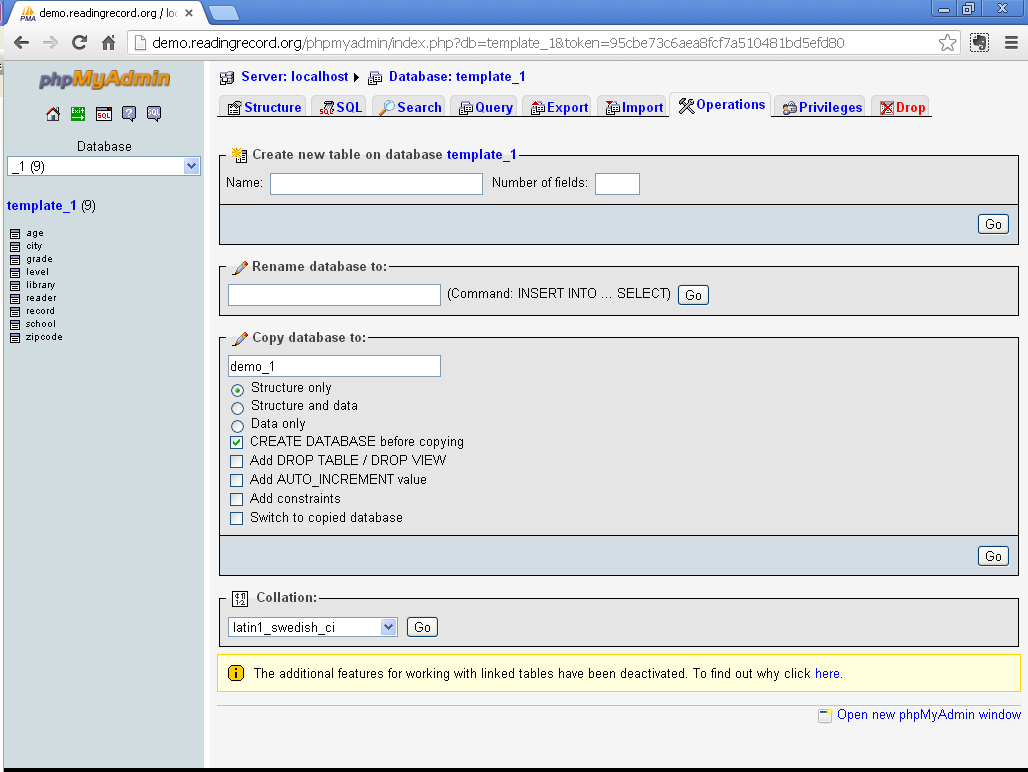Click the browser address bar URL

[x=498, y=43]
